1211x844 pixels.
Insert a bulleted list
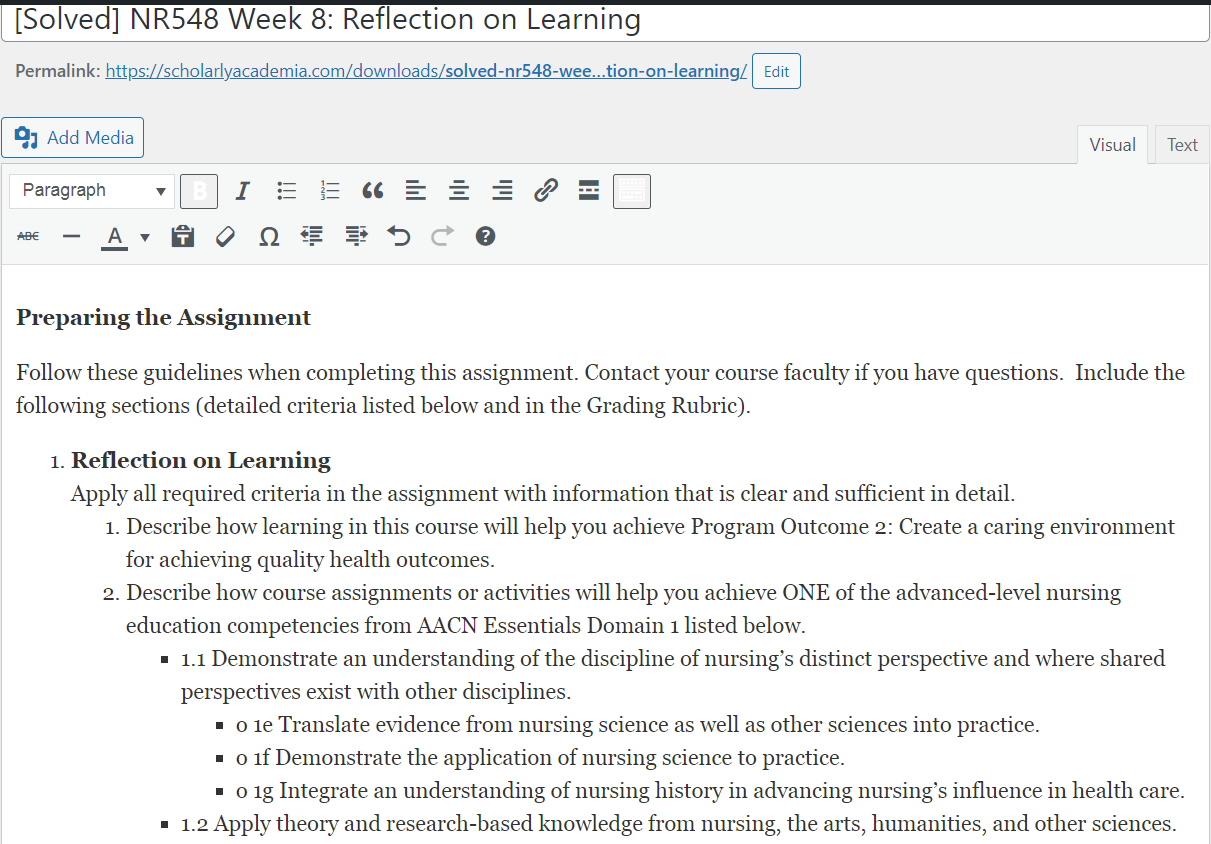(x=287, y=191)
